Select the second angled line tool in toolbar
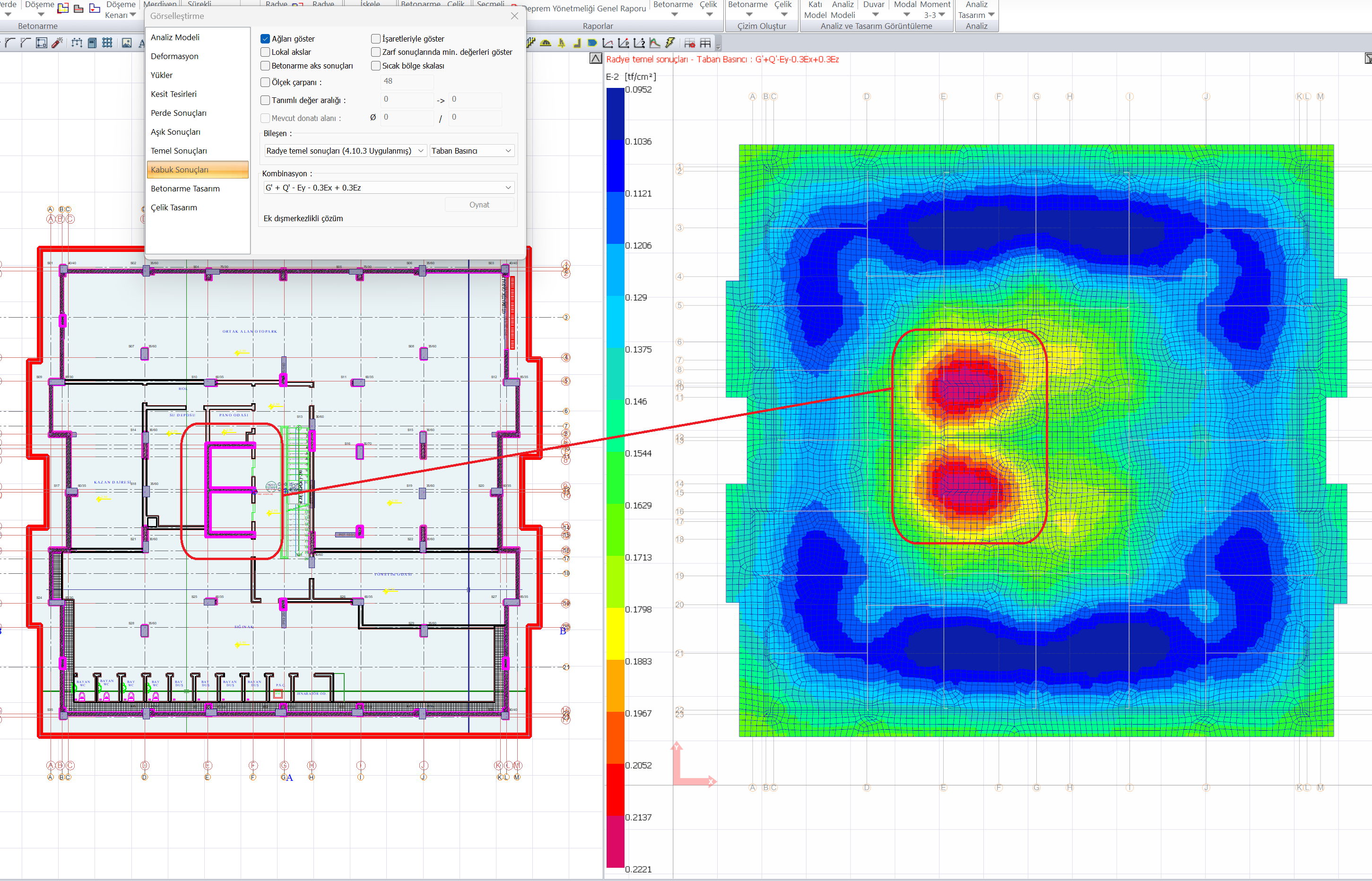Screen dimensions: 1372x881 (25, 43)
